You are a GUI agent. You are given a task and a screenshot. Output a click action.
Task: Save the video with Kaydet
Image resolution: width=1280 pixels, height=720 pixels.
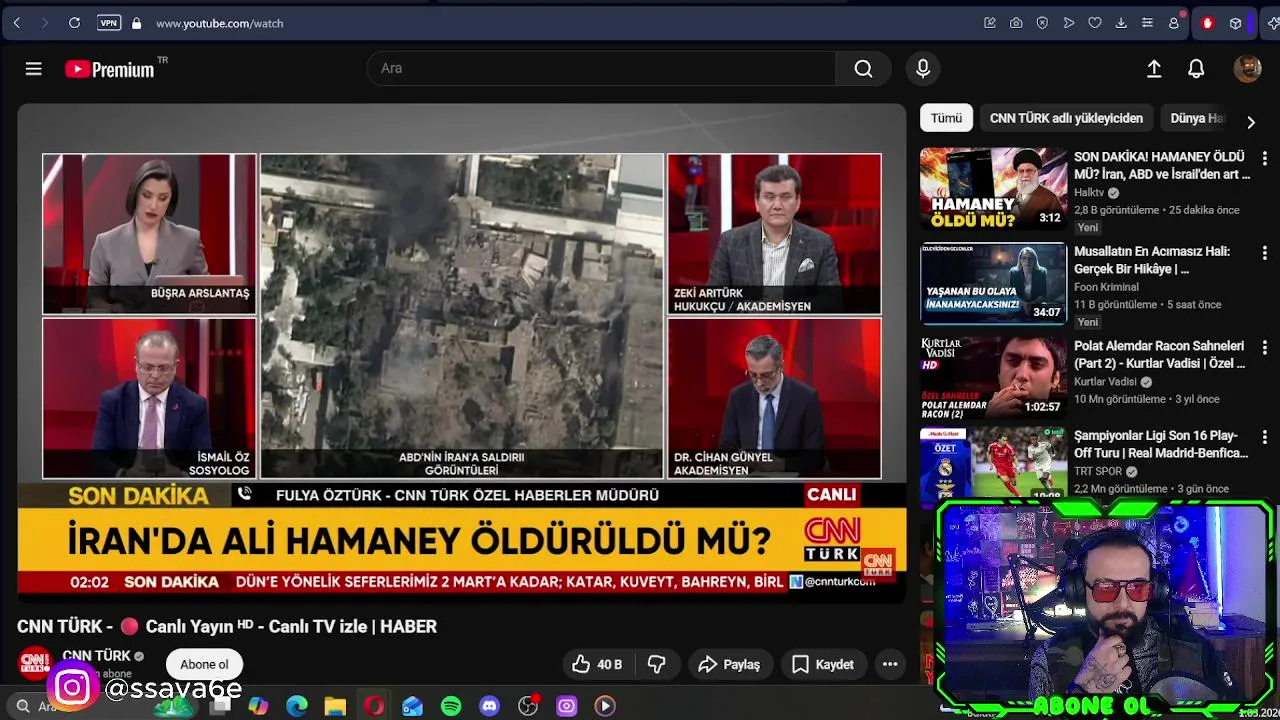tap(823, 664)
